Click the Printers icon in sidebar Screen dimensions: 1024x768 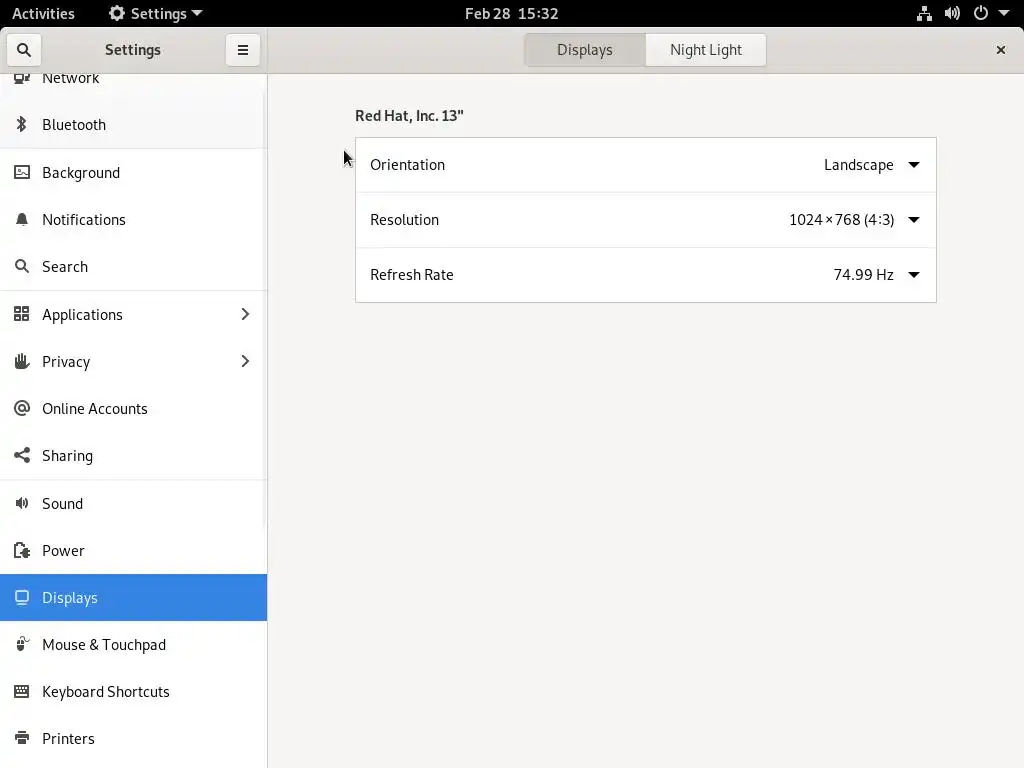pos(22,738)
